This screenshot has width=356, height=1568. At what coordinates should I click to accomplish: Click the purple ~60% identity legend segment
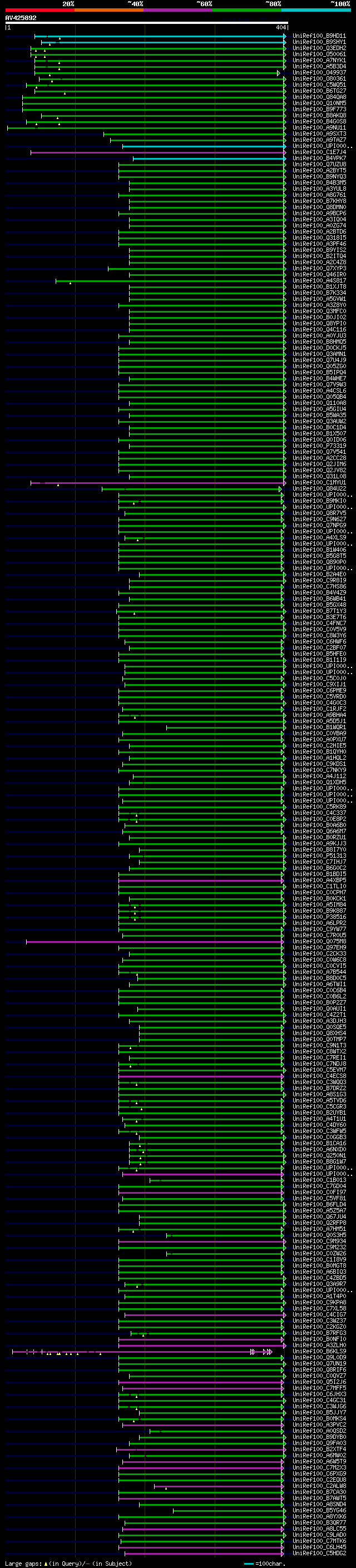(179, 10)
